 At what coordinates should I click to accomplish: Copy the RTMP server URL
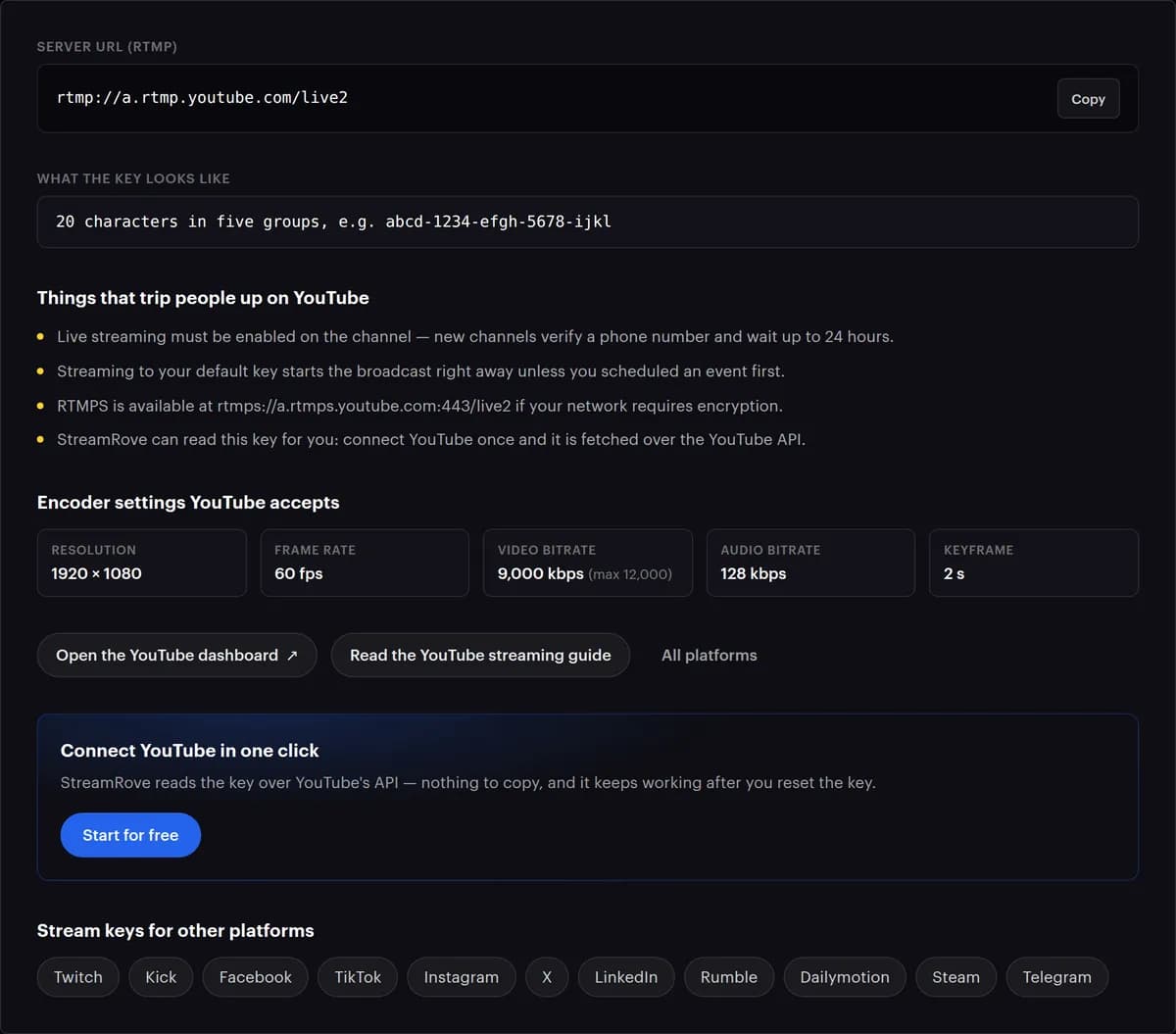(x=1088, y=99)
